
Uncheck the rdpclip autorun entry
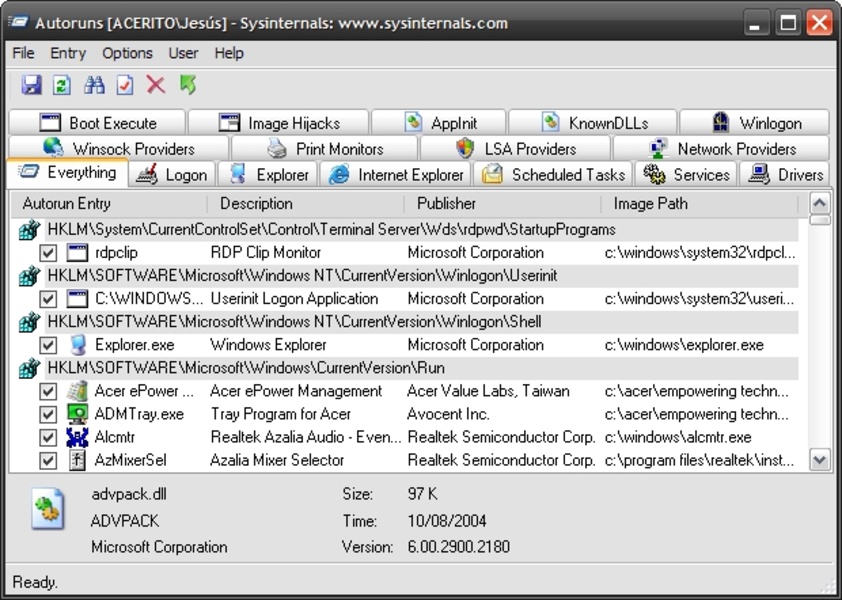48,253
